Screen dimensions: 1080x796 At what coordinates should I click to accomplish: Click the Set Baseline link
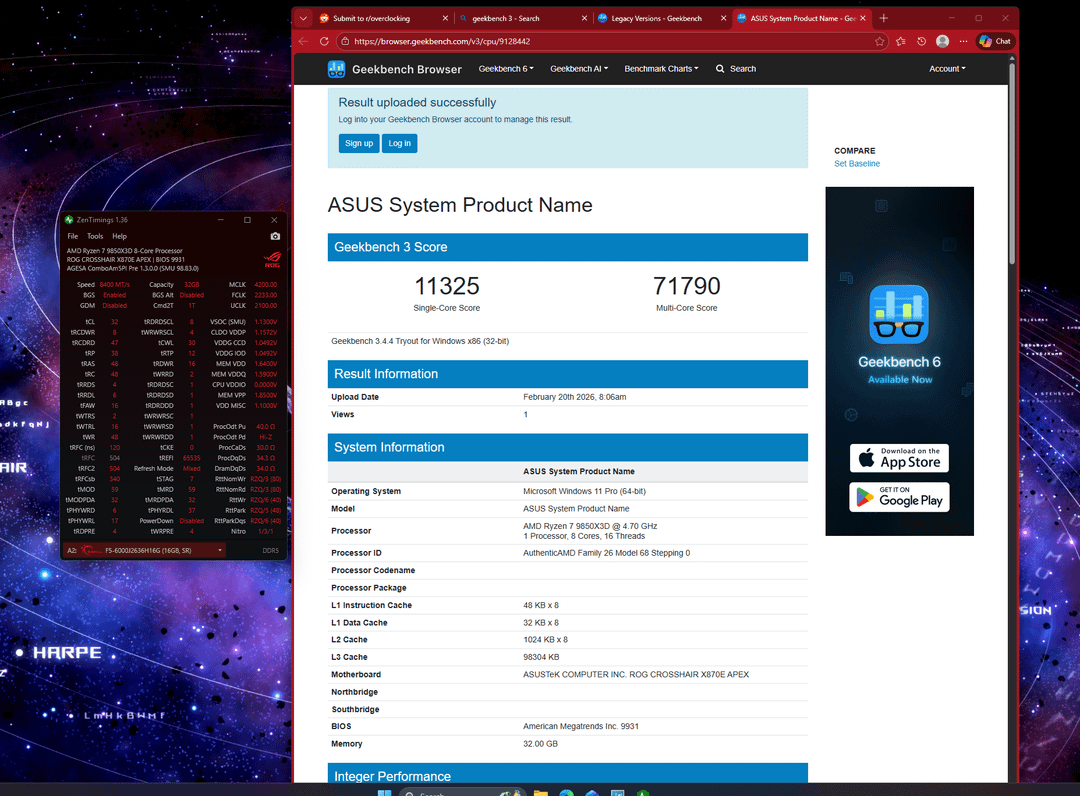click(857, 164)
